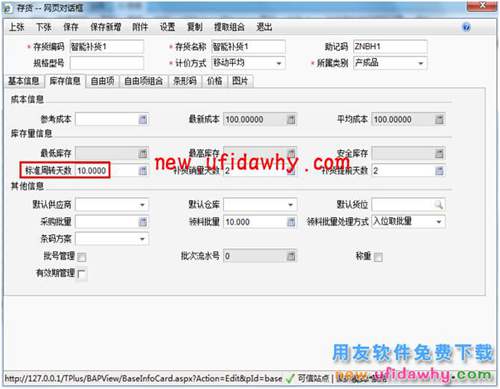The width and height of the screenshot is (500, 389).
Task: Click 提取组合 in toolbar
Action: coord(229,27)
